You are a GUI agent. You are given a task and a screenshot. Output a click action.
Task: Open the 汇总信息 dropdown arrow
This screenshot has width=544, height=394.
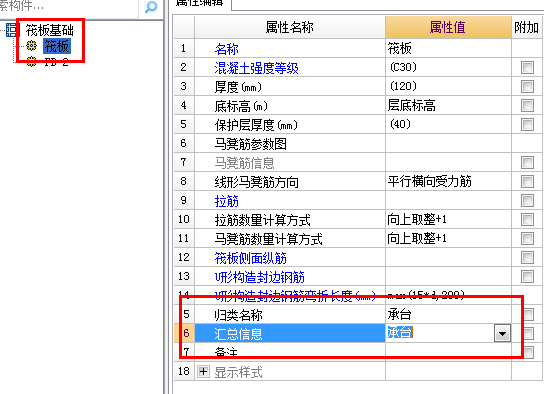[502, 333]
